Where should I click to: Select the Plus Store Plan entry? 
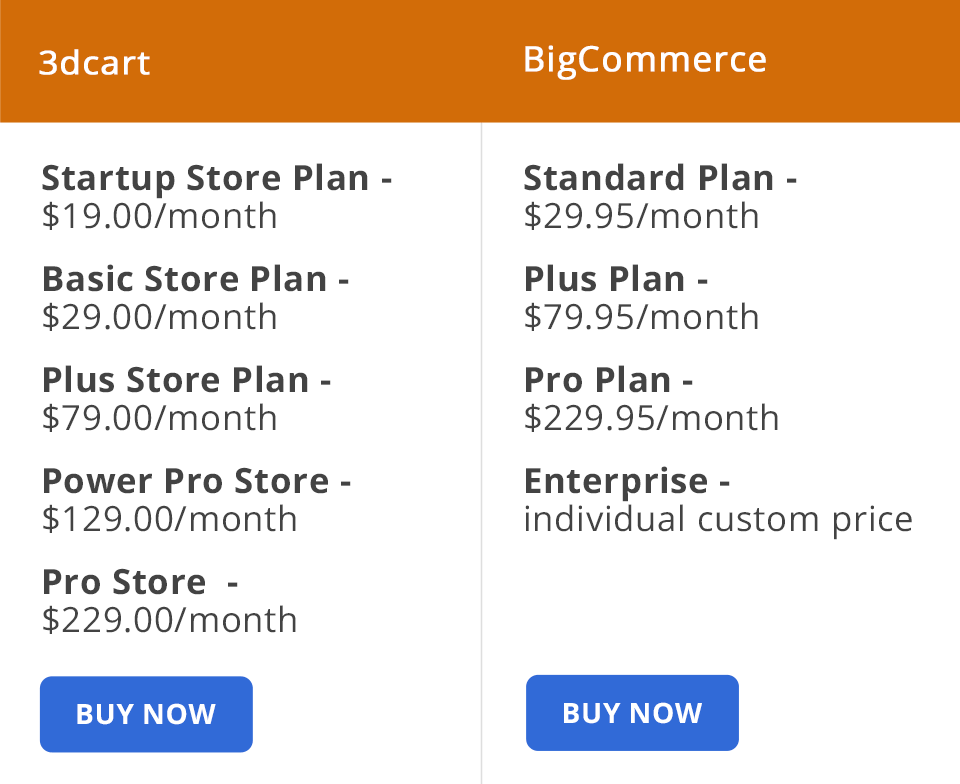point(187,381)
